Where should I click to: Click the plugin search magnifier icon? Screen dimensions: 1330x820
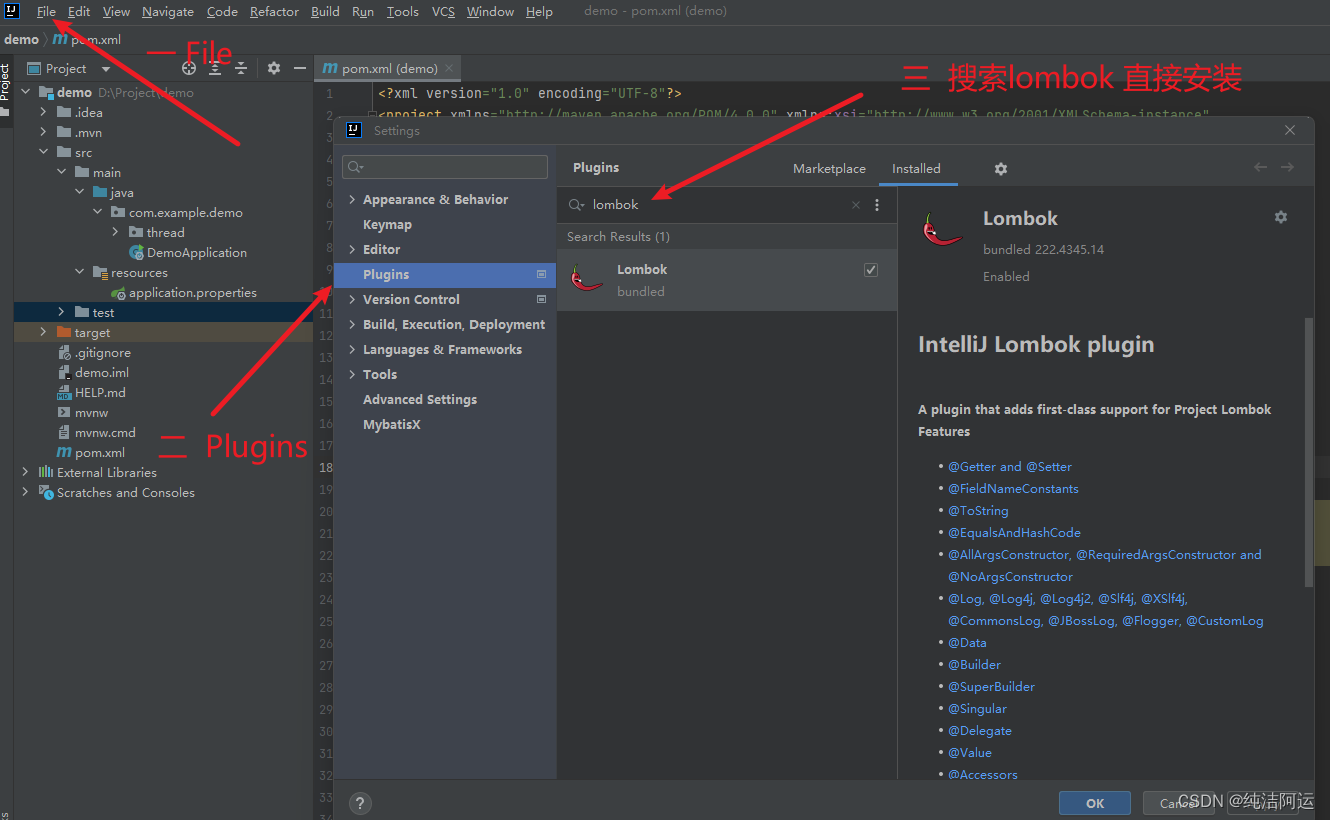point(576,205)
